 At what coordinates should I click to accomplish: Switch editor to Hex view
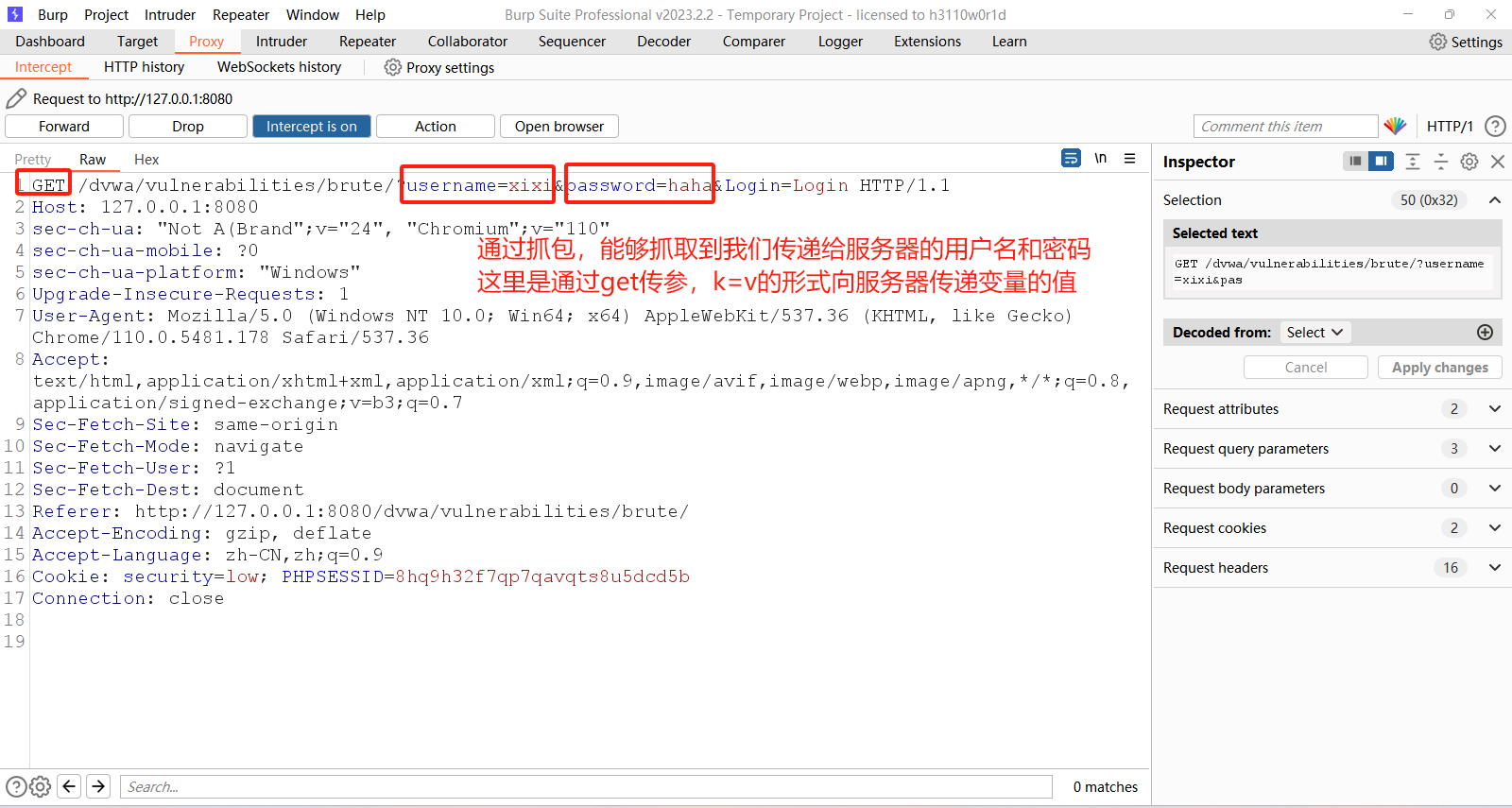pyautogui.click(x=146, y=160)
